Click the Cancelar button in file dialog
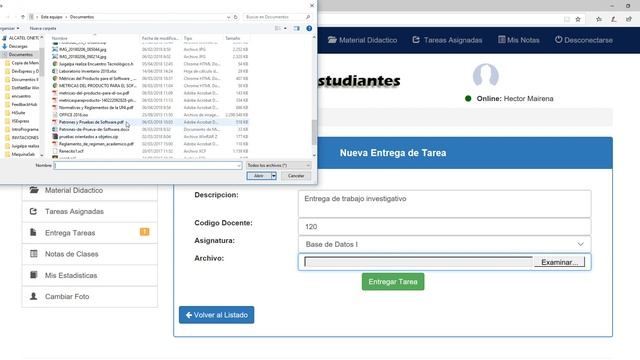This screenshot has height=360, width=640. [296, 176]
